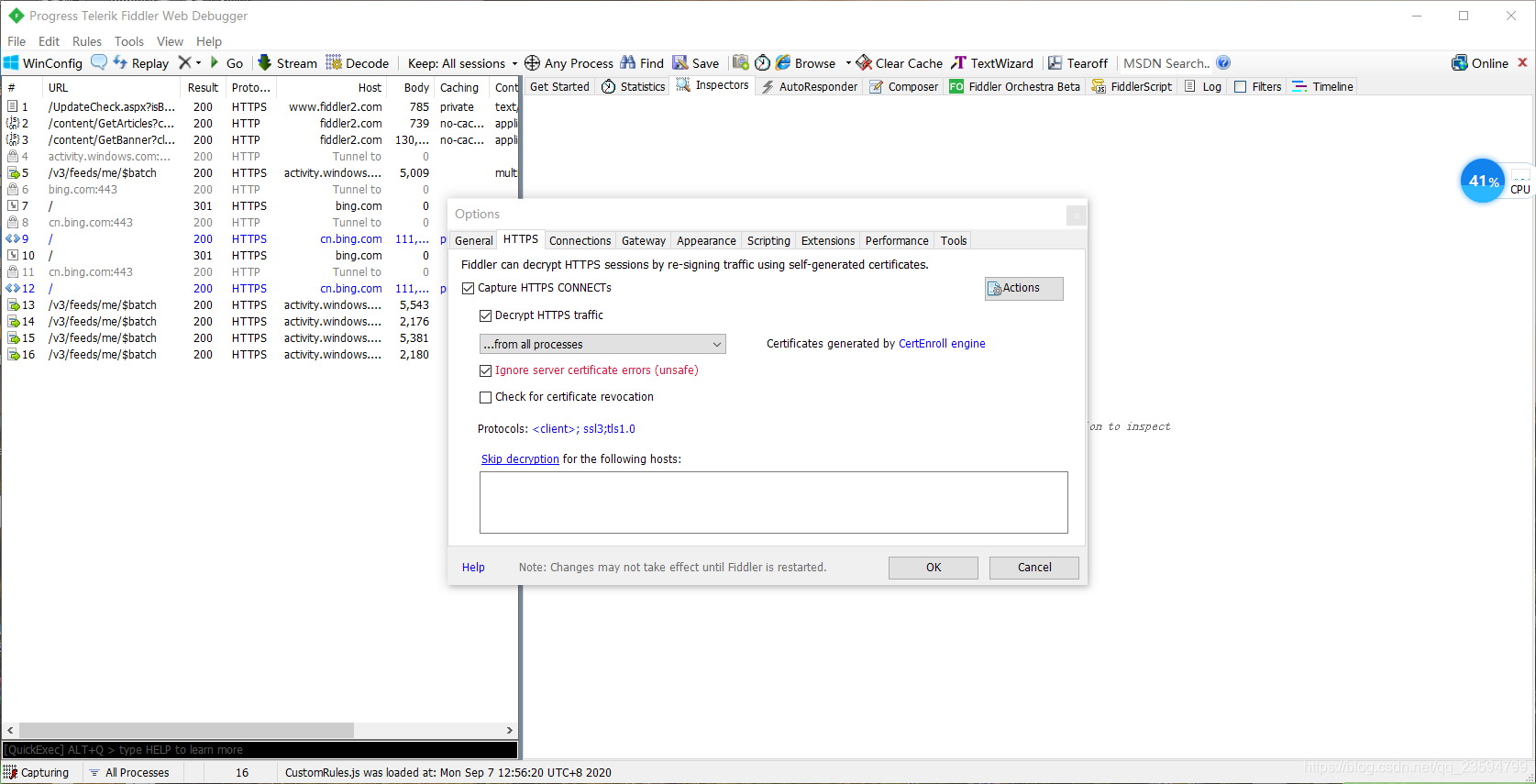This screenshot has width=1536, height=784.
Task: Click OK in the Options dialog
Action: [934, 568]
